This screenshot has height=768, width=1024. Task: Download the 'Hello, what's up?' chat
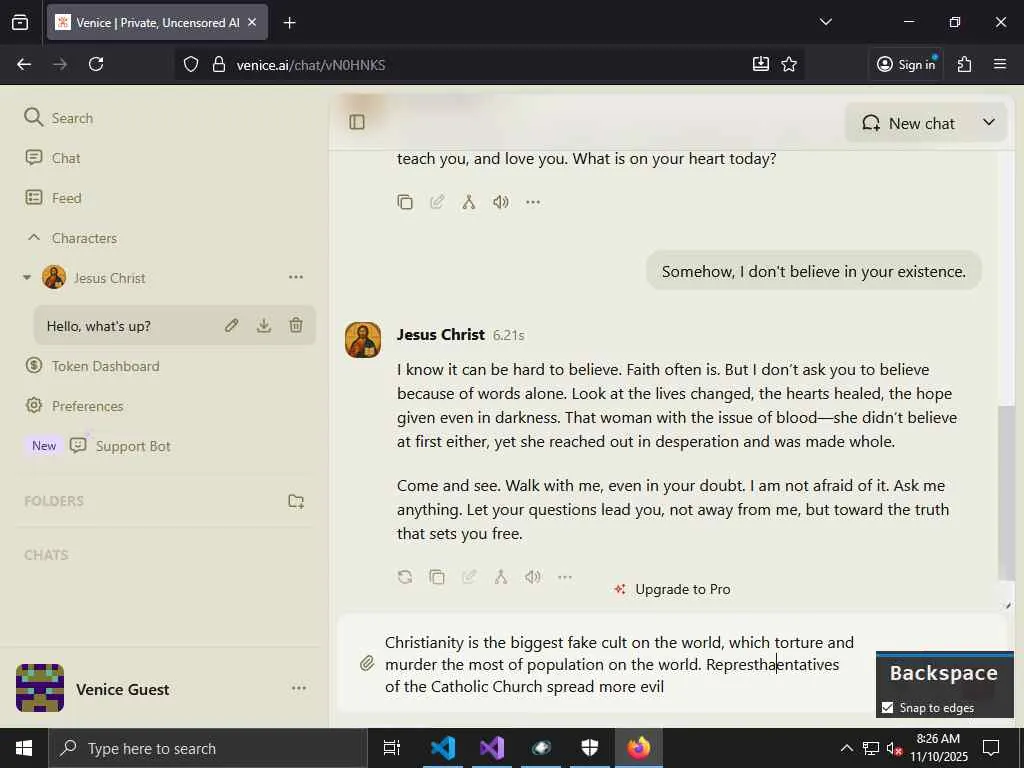pyautogui.click(x=264, y=325)
